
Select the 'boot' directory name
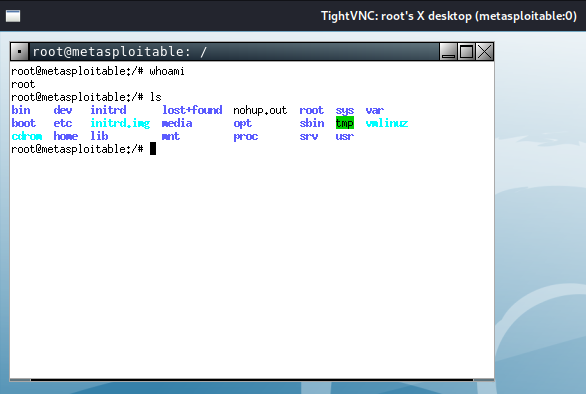tap(24, 123)
